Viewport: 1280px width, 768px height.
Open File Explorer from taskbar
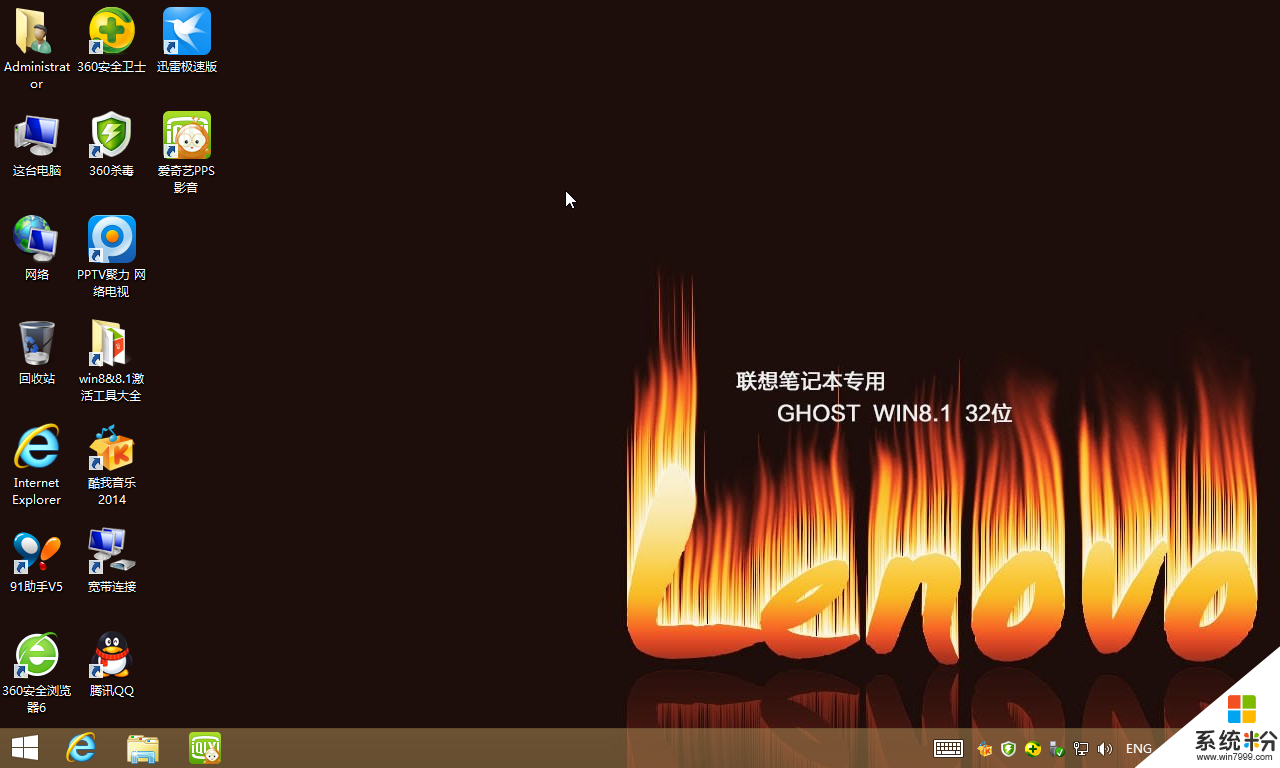(x=143, y=748)
